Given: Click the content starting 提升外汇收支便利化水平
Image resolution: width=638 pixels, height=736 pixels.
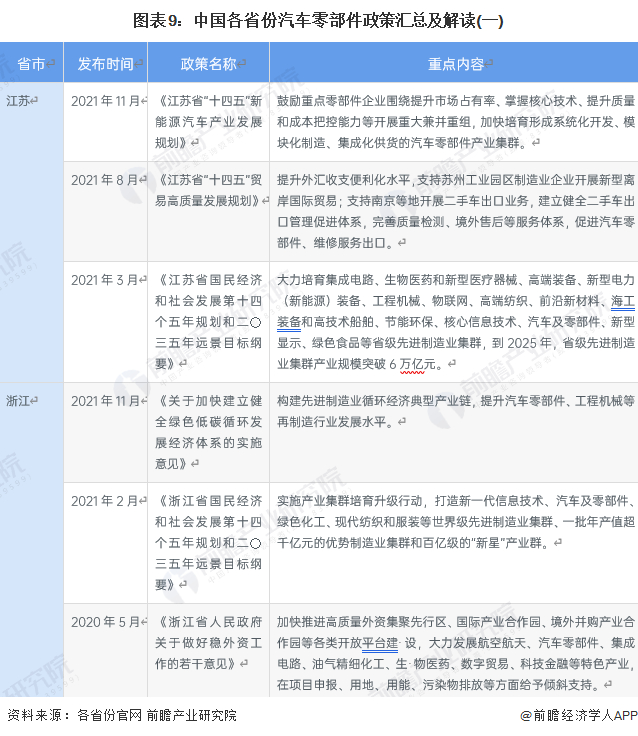Looking at the screenshot, I should point(455,212).
